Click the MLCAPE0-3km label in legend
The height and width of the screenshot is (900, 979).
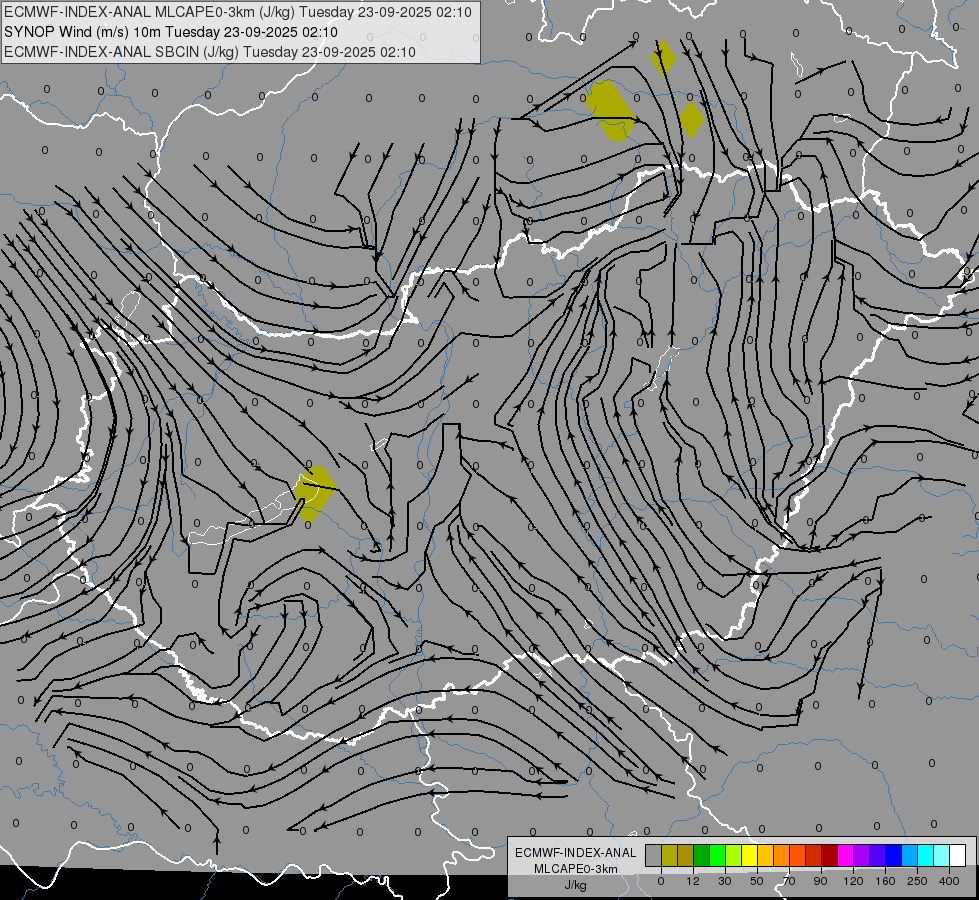tap(576, 869)
